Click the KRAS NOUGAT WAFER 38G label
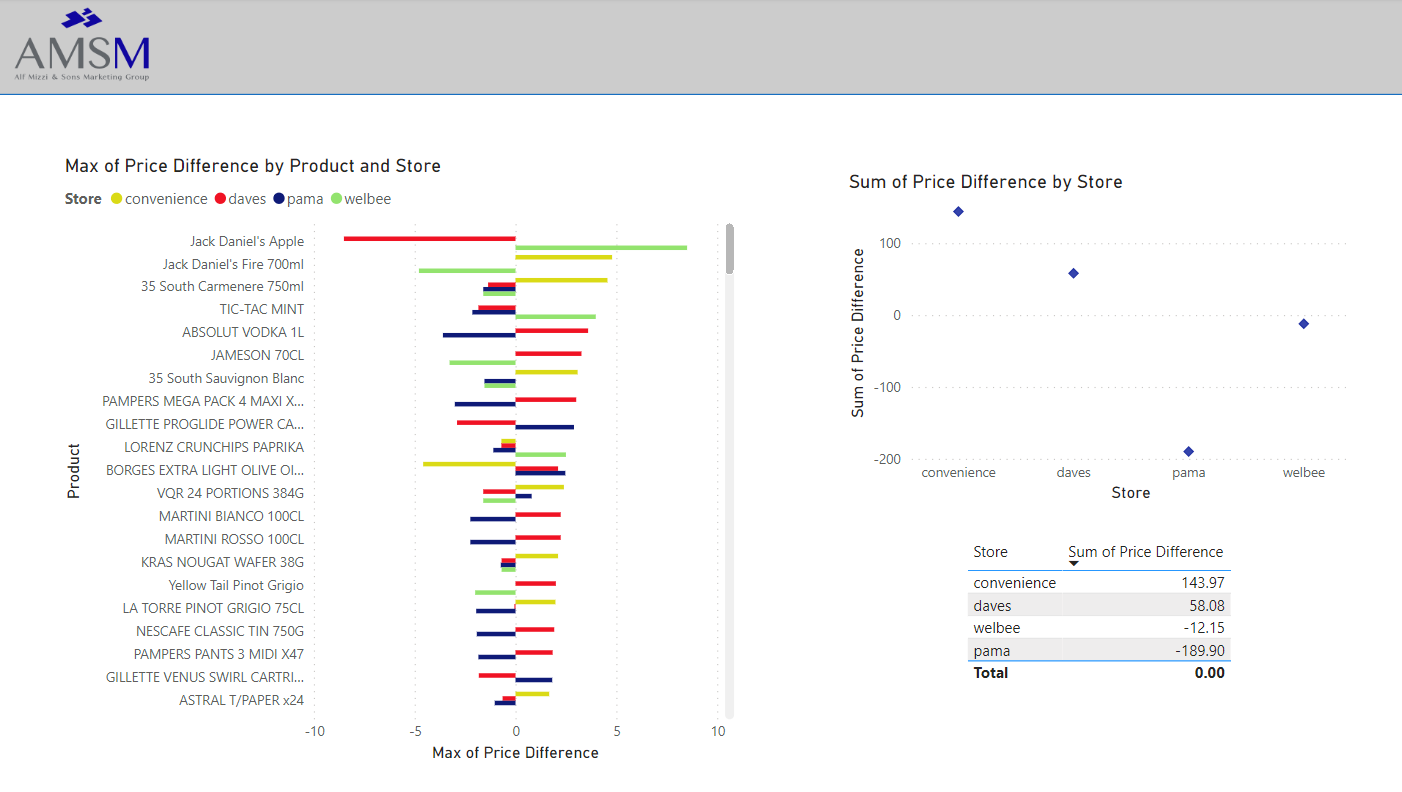The image size is (1402, 792). point(222,562)
